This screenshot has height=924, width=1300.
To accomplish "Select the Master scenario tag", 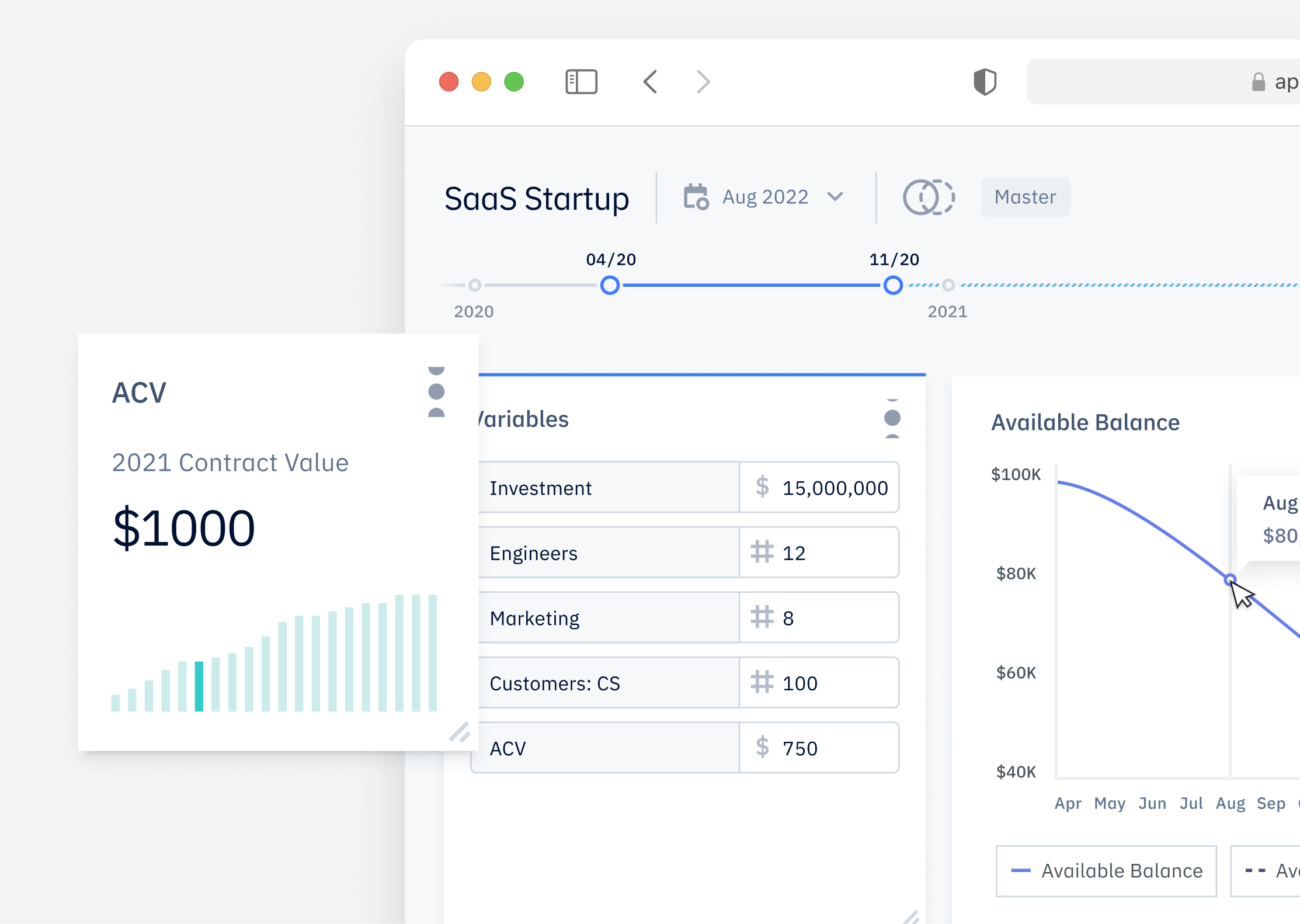I will coord(1025,197).
